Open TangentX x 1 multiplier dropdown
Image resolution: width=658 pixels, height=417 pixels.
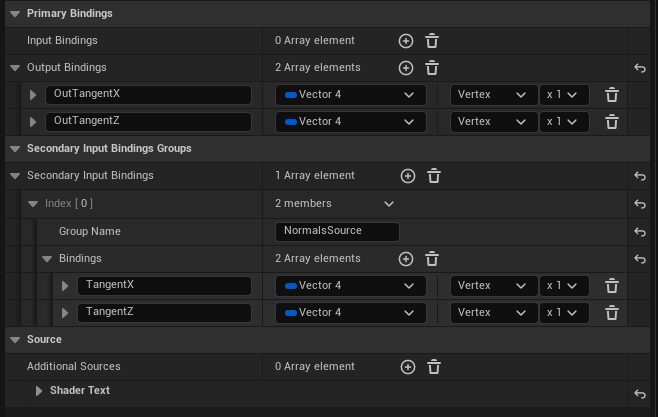563,286
